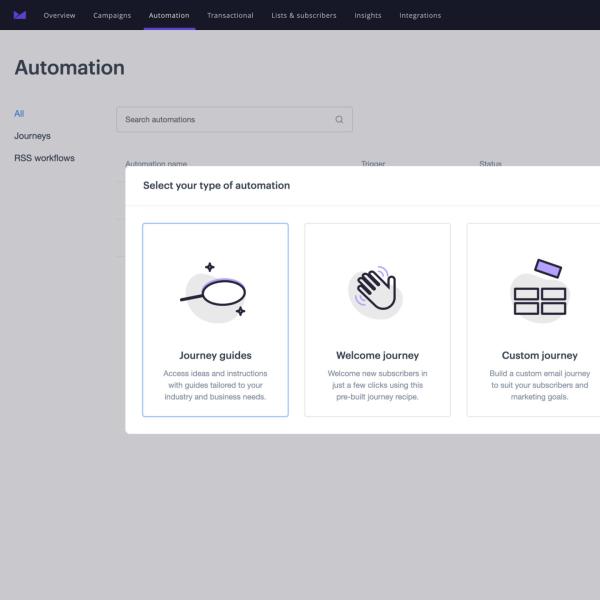Click the Search automations field
The width and height of the screenshot is (600, 600).
(x=225, y=120)
